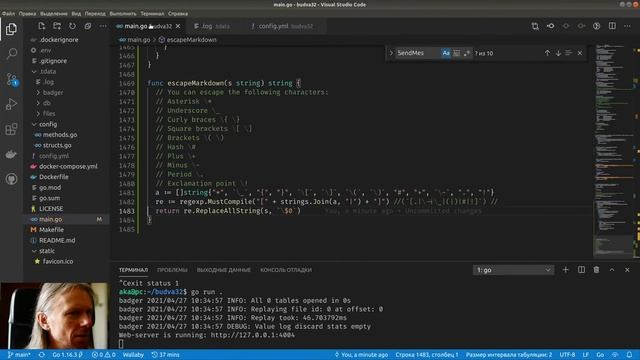This screenshot has height=360, width=640.
Task: Click LF line ending in status bar
Action: 586,355
